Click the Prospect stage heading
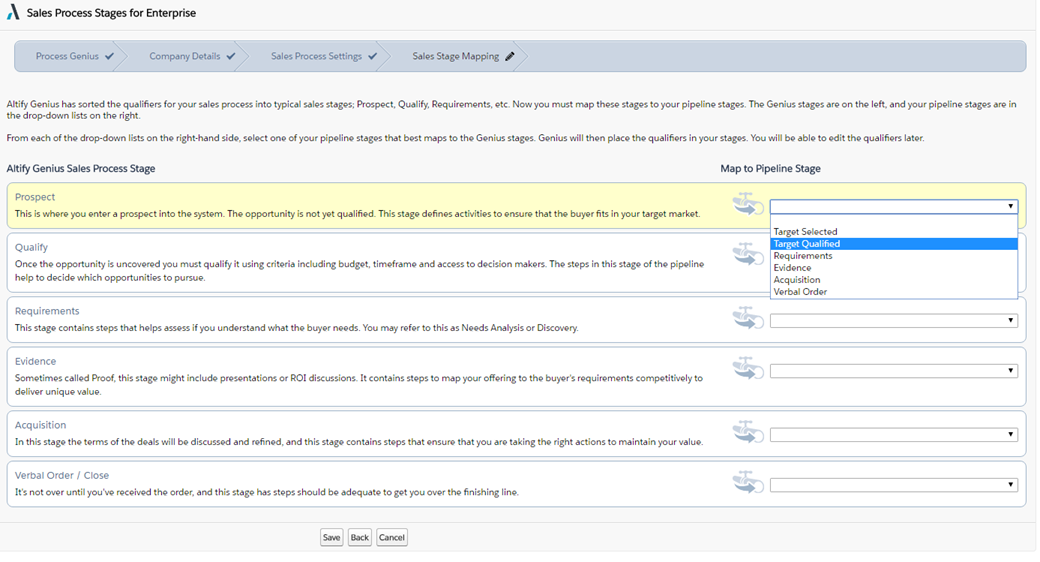The height and width of the screenshot is (562, 1040). click(x=35, y=197)
